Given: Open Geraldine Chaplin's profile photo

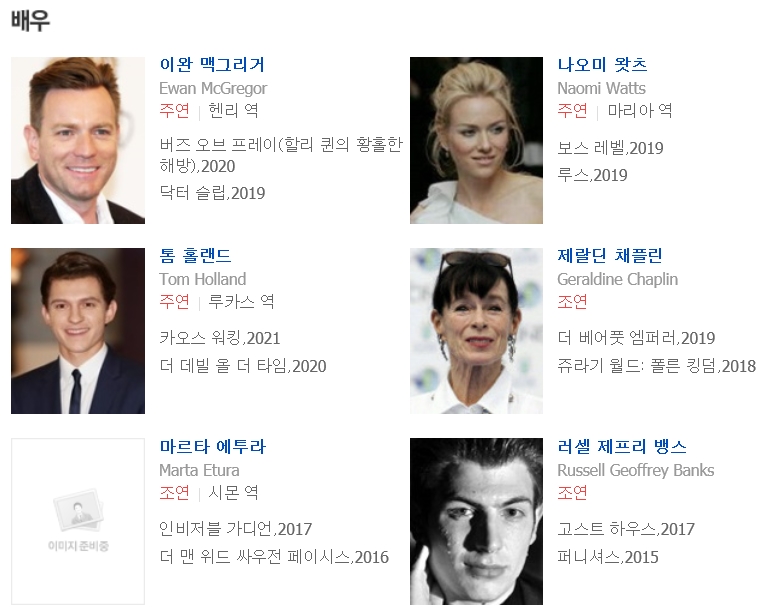Looking at the screenshot, I should pyautogui.click(x=476, y=331).
